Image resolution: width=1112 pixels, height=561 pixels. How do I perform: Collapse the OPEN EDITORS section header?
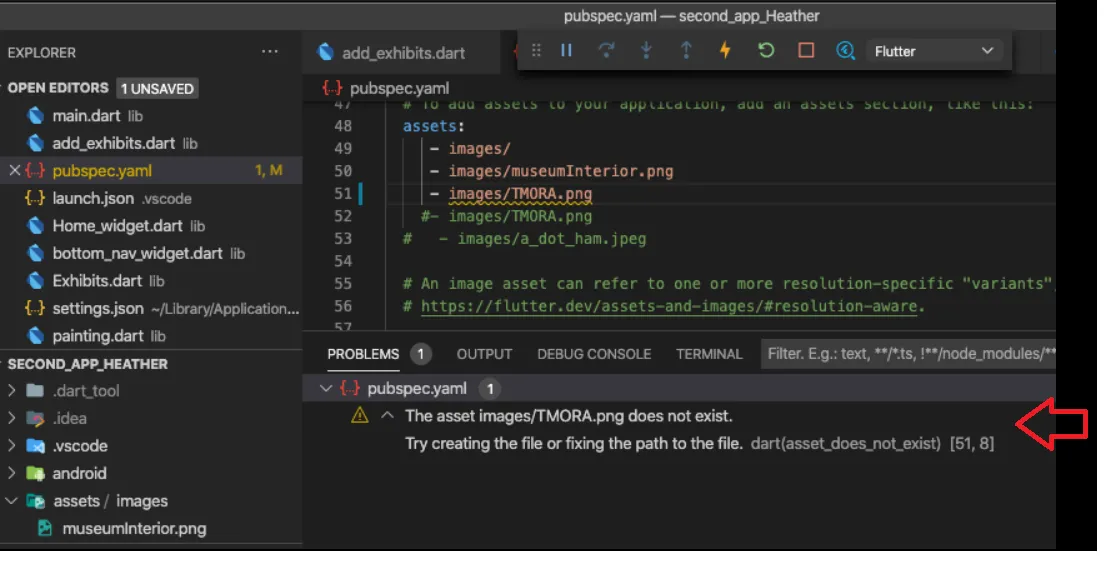click(58, 88)
